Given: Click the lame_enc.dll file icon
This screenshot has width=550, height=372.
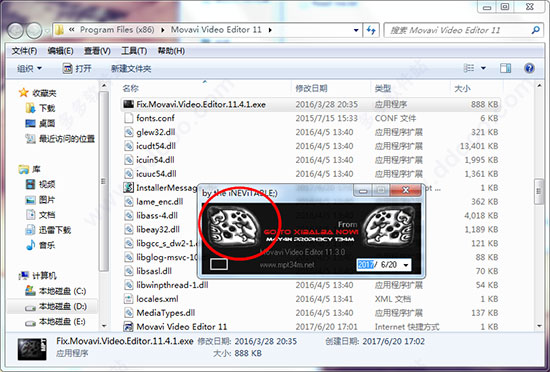Looking at the screenshot, I should click(x=129, y=202).
